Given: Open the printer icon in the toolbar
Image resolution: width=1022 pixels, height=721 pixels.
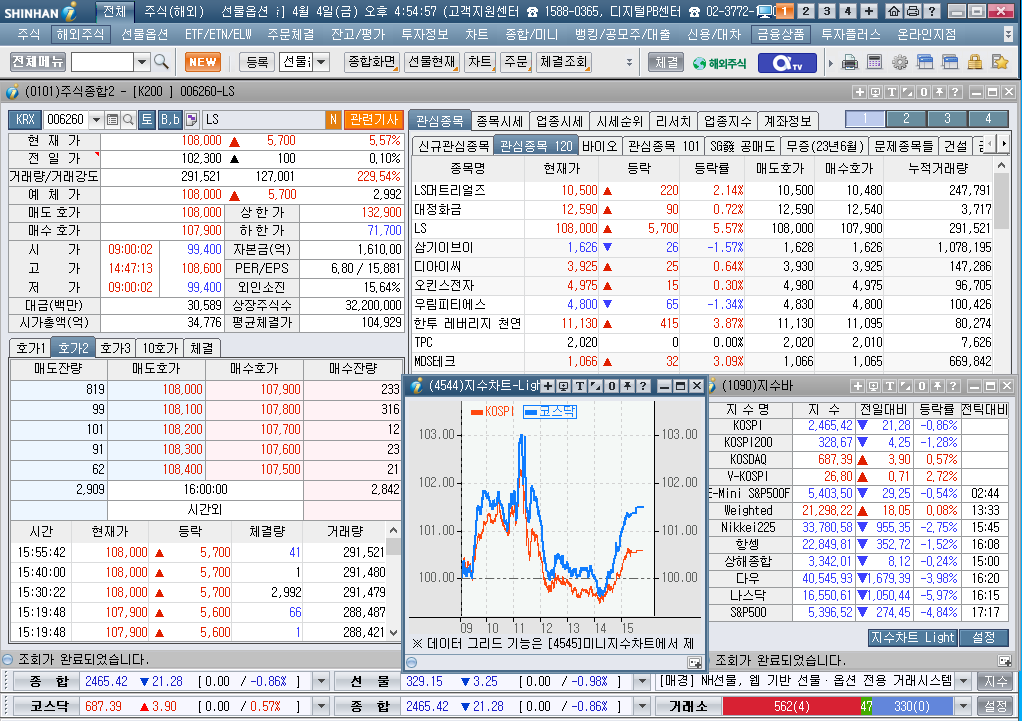Looking at the screenshot, I should click(x=849, y=63).
